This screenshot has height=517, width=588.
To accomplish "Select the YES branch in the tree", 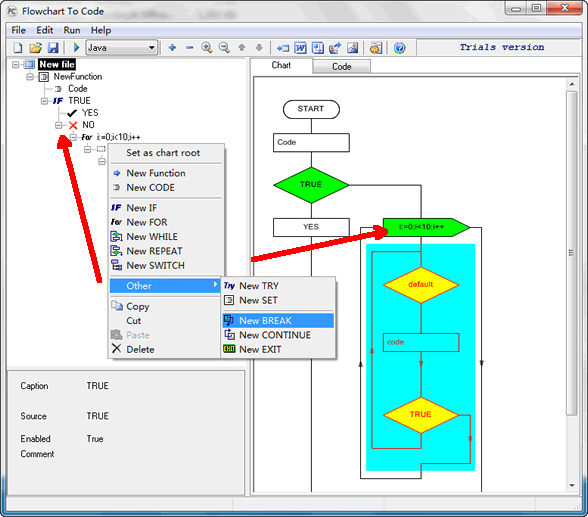I will 90,113.
